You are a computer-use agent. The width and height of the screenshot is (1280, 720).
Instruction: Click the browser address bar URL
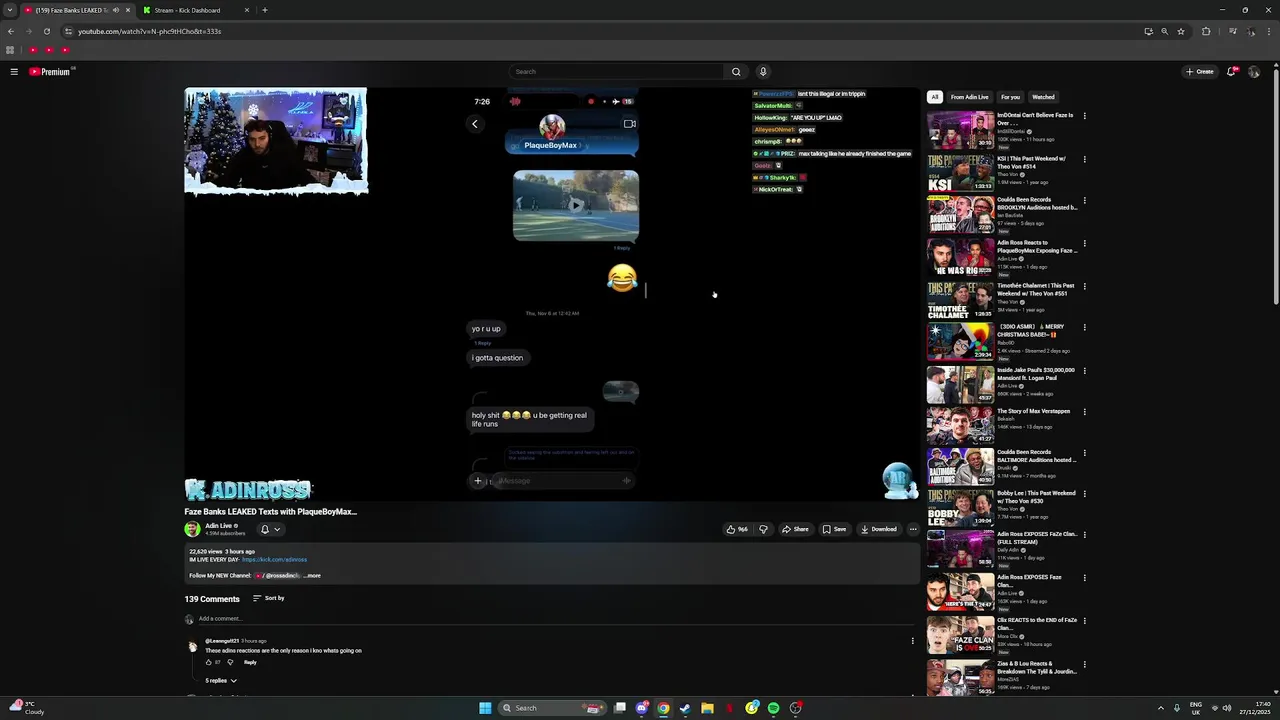tap(150, 31)
